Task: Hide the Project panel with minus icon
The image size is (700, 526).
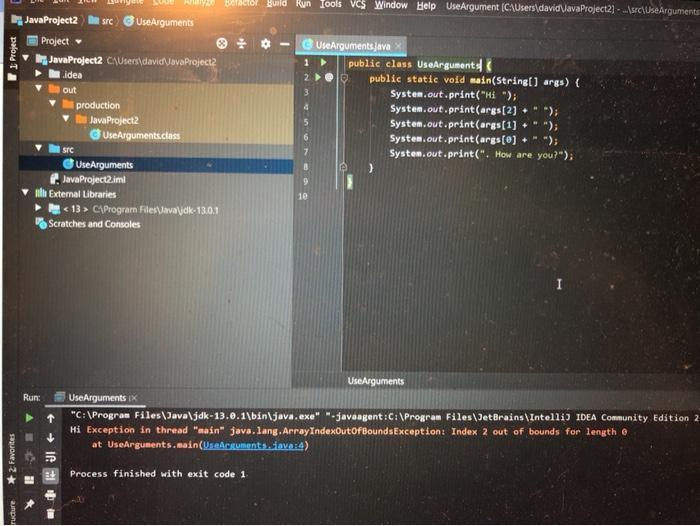Action: point(285,44)
